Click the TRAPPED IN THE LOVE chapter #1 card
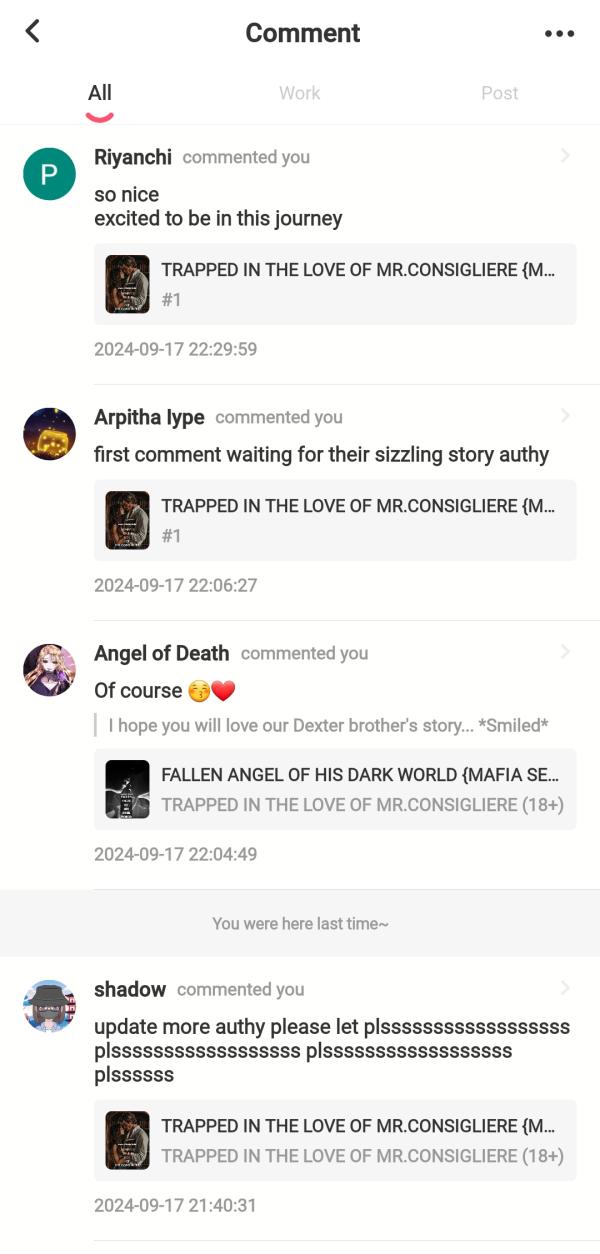 click(333, 283)
